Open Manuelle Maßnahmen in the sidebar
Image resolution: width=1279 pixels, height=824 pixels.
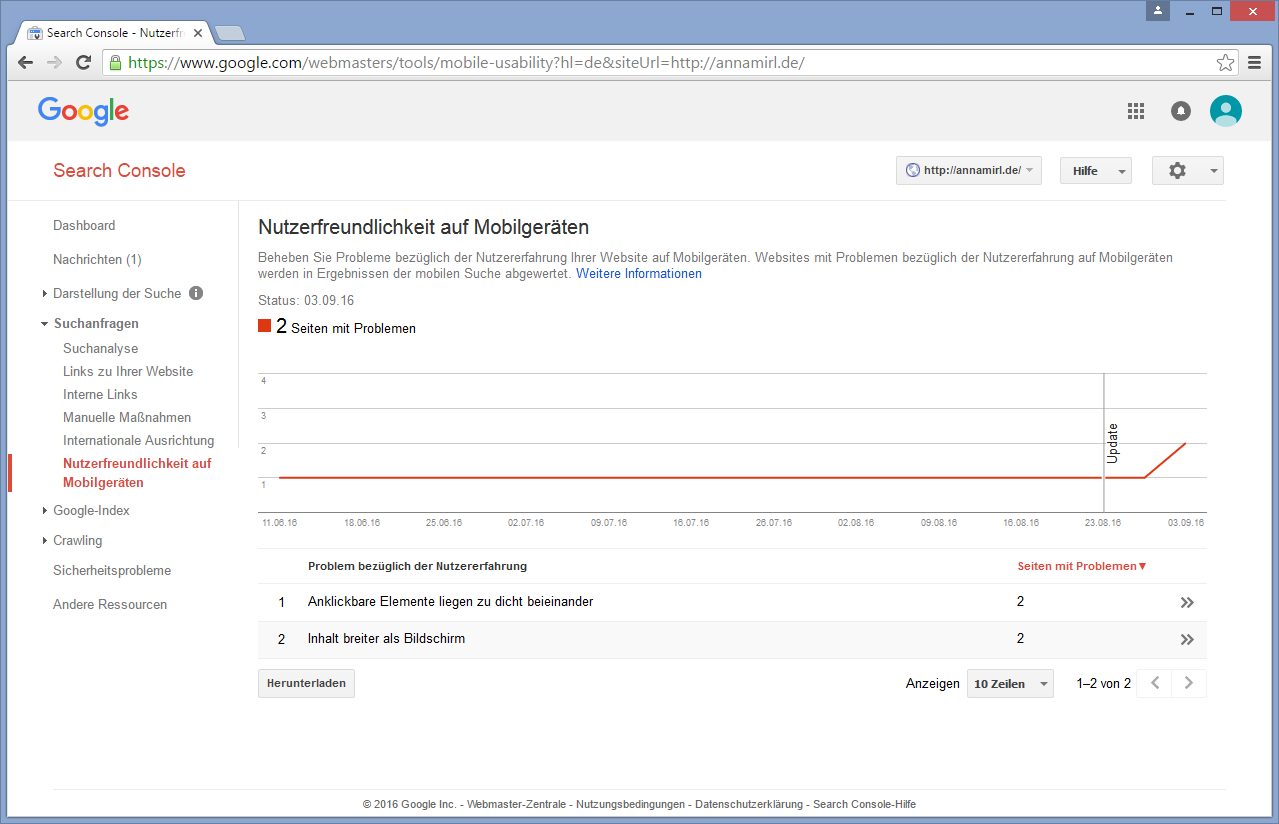pyautogui.click(x=127, y=418)
